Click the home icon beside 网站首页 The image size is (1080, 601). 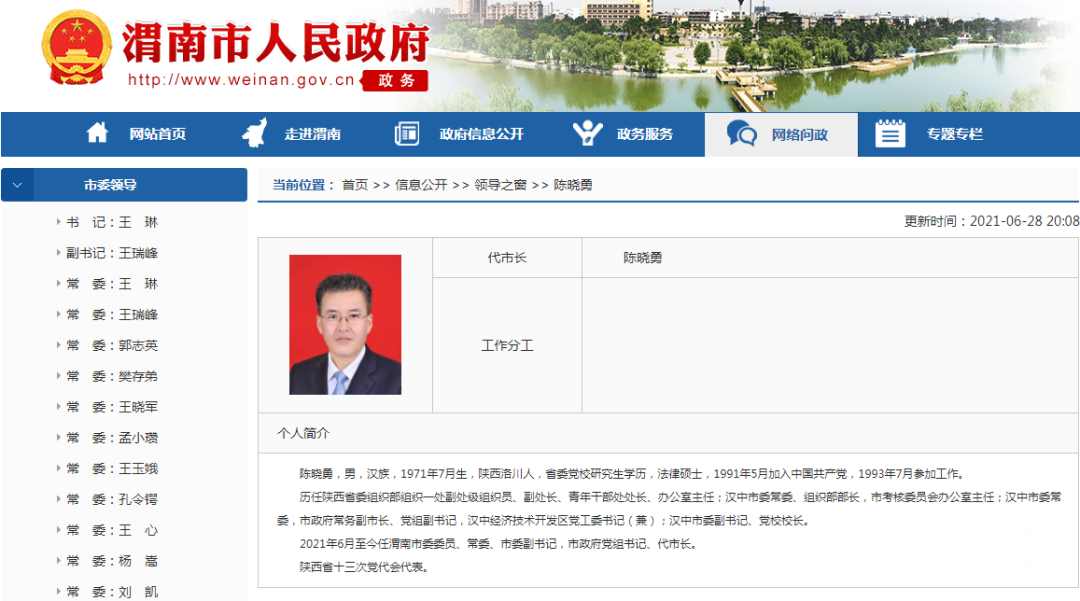coord(97,134)
